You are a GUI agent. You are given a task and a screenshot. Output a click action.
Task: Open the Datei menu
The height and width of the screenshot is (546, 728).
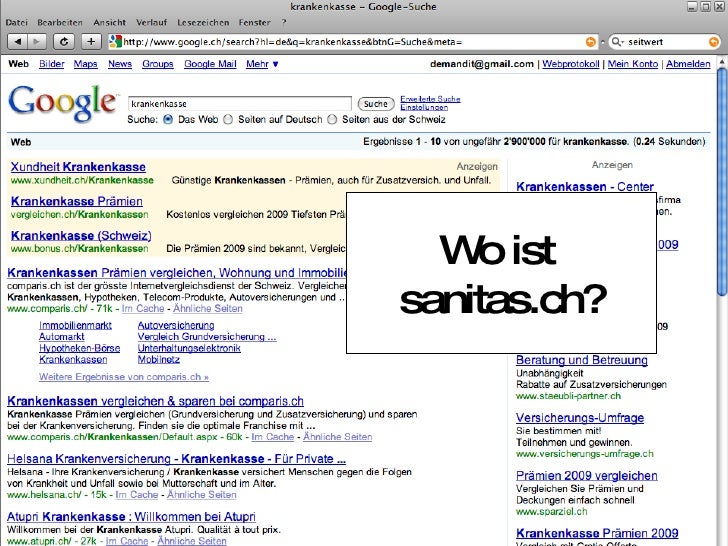(17, 22)
